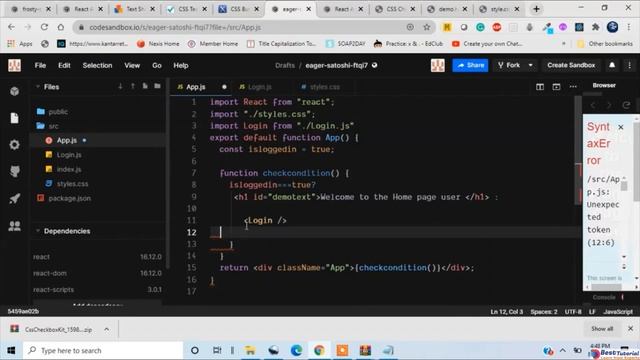Viewport: 640px width, 360px height.
Task: Open the Fork dropdown arrow
Action: (530, 65)
